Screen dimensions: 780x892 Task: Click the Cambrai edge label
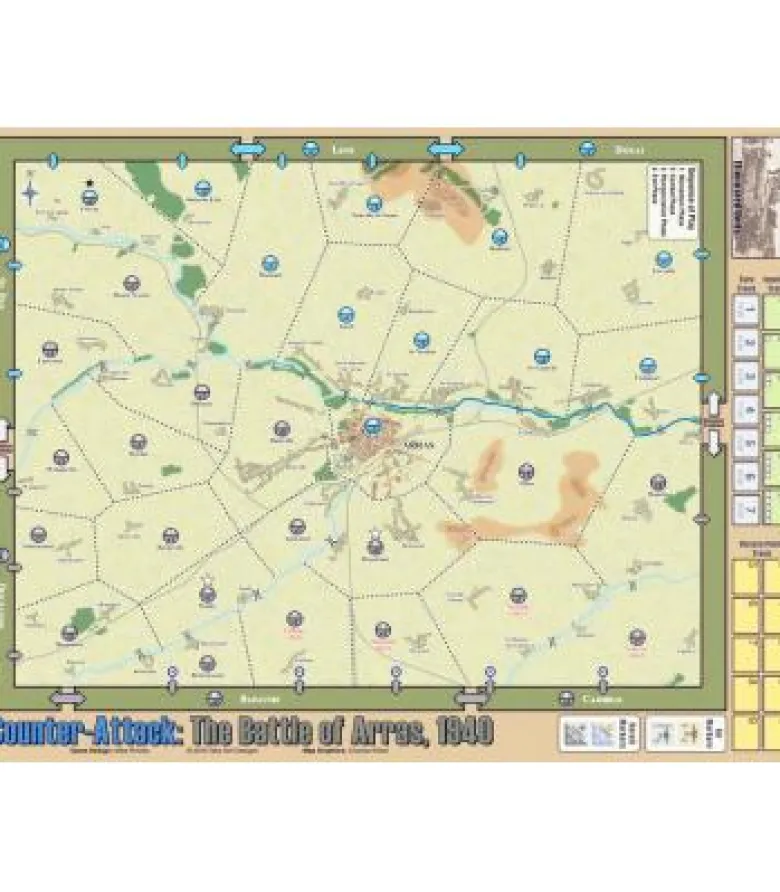[x=602, y=699]
